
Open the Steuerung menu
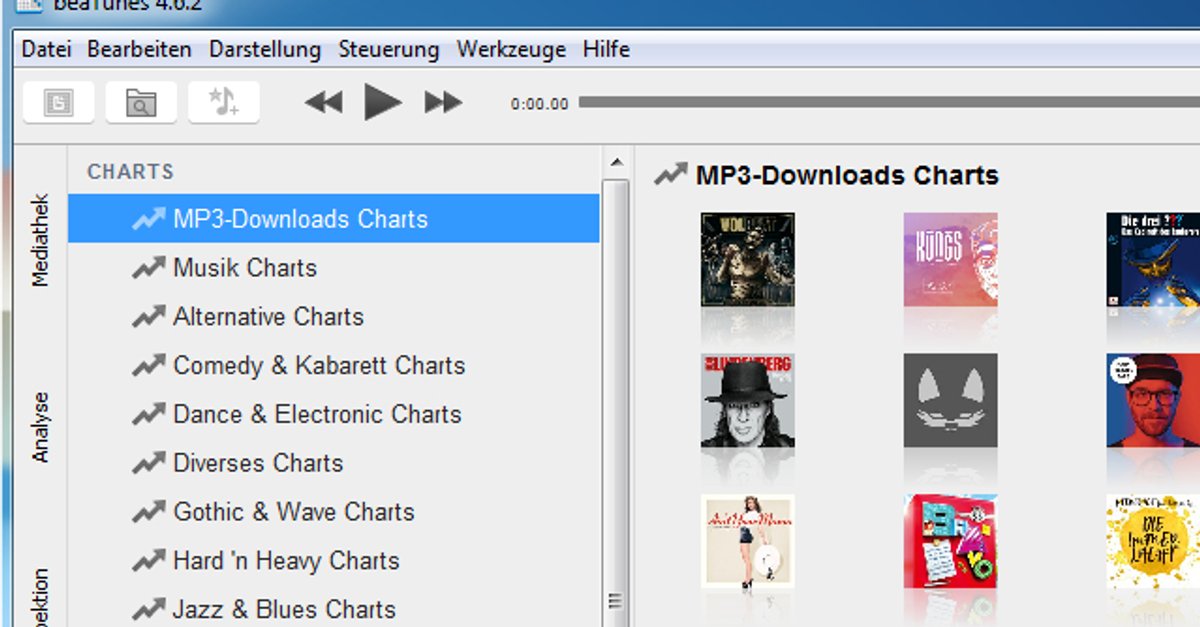389,49
